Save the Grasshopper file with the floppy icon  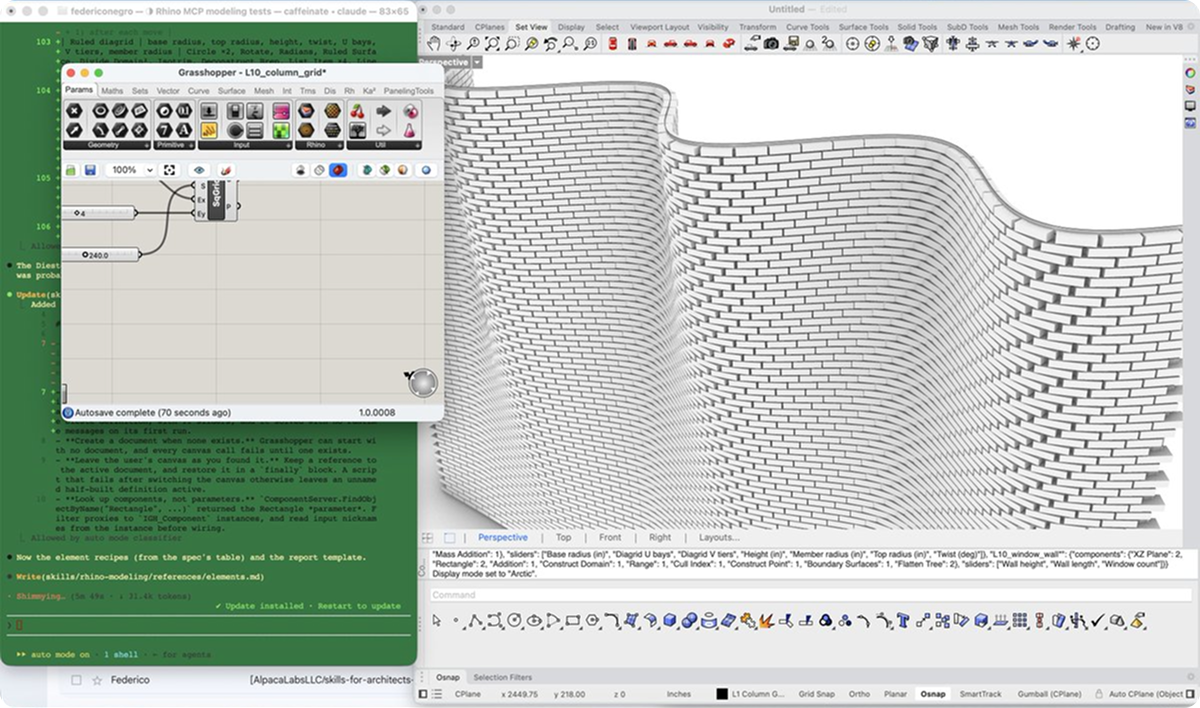pyautogui.click(x=90, y=170)
